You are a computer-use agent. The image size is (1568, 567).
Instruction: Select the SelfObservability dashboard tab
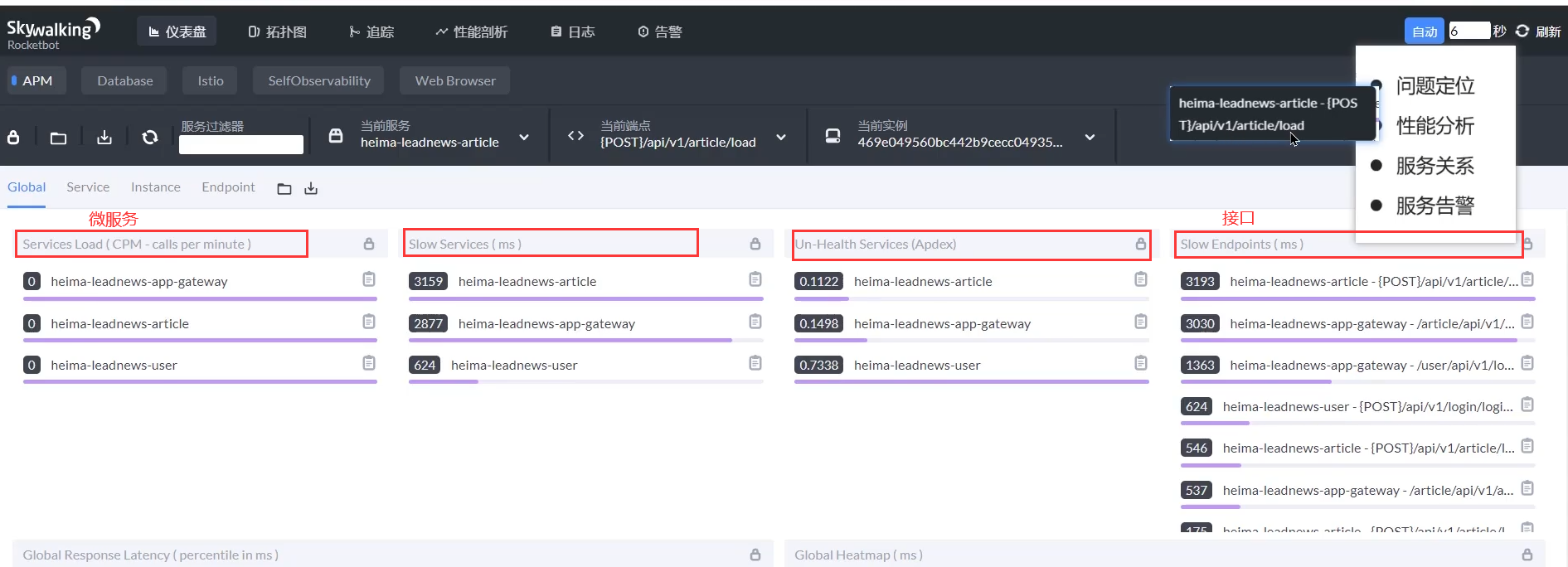click(x=319, y=80)
